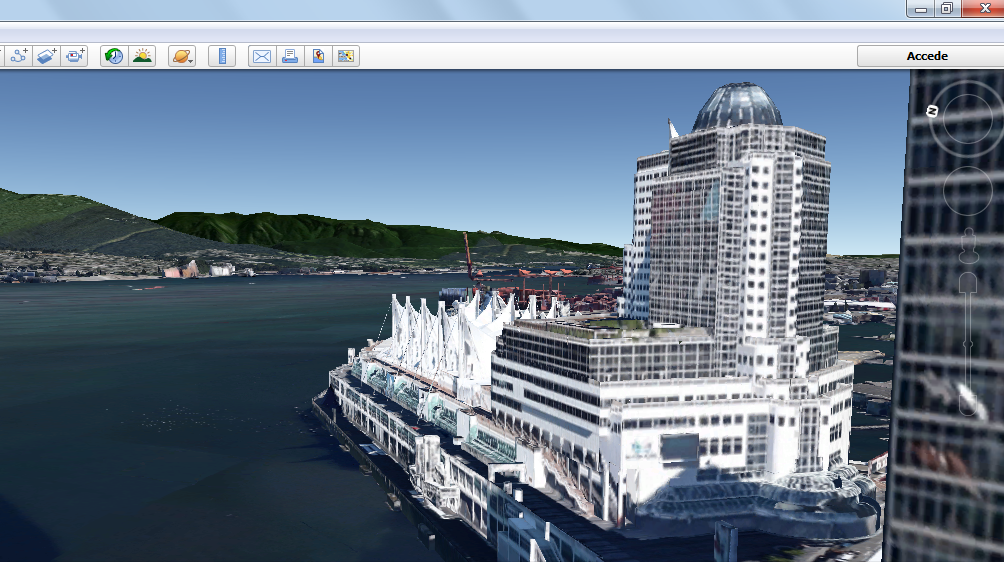Click the Pegman street view icon
This screenshot has width=1004, height=562.
968,246
